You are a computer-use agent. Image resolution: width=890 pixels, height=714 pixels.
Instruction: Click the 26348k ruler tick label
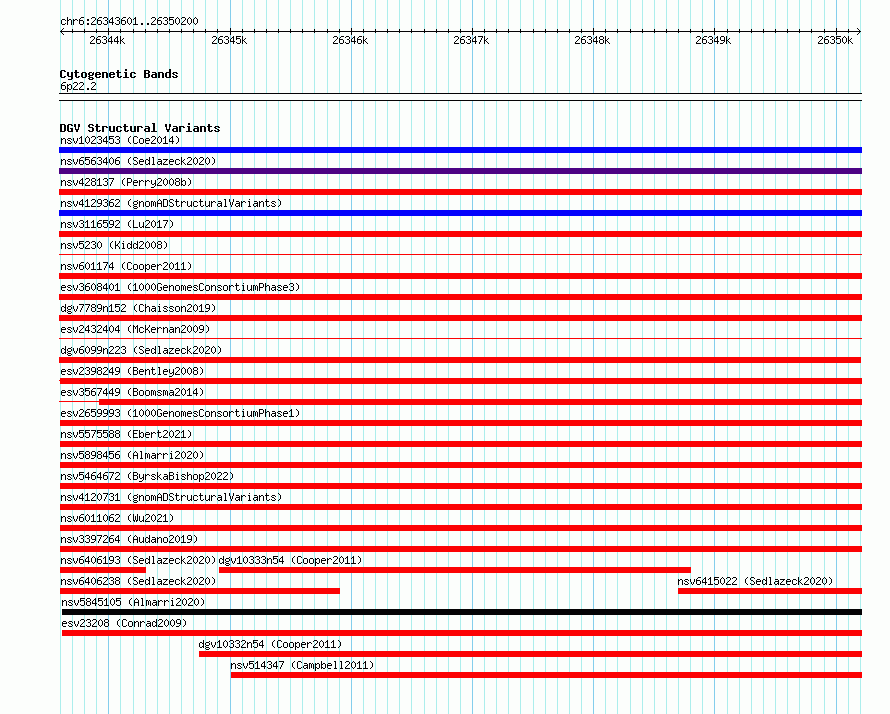click(592, 40)
